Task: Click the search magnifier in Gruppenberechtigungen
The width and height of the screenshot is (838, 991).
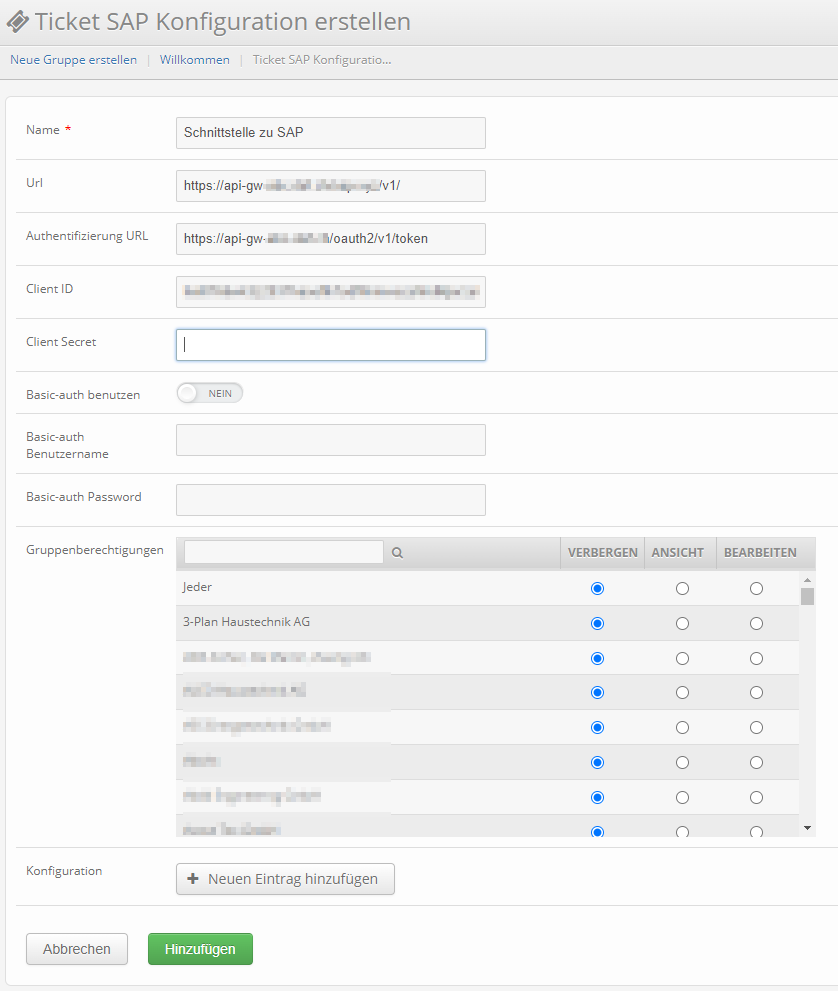Action: (397, 553)
